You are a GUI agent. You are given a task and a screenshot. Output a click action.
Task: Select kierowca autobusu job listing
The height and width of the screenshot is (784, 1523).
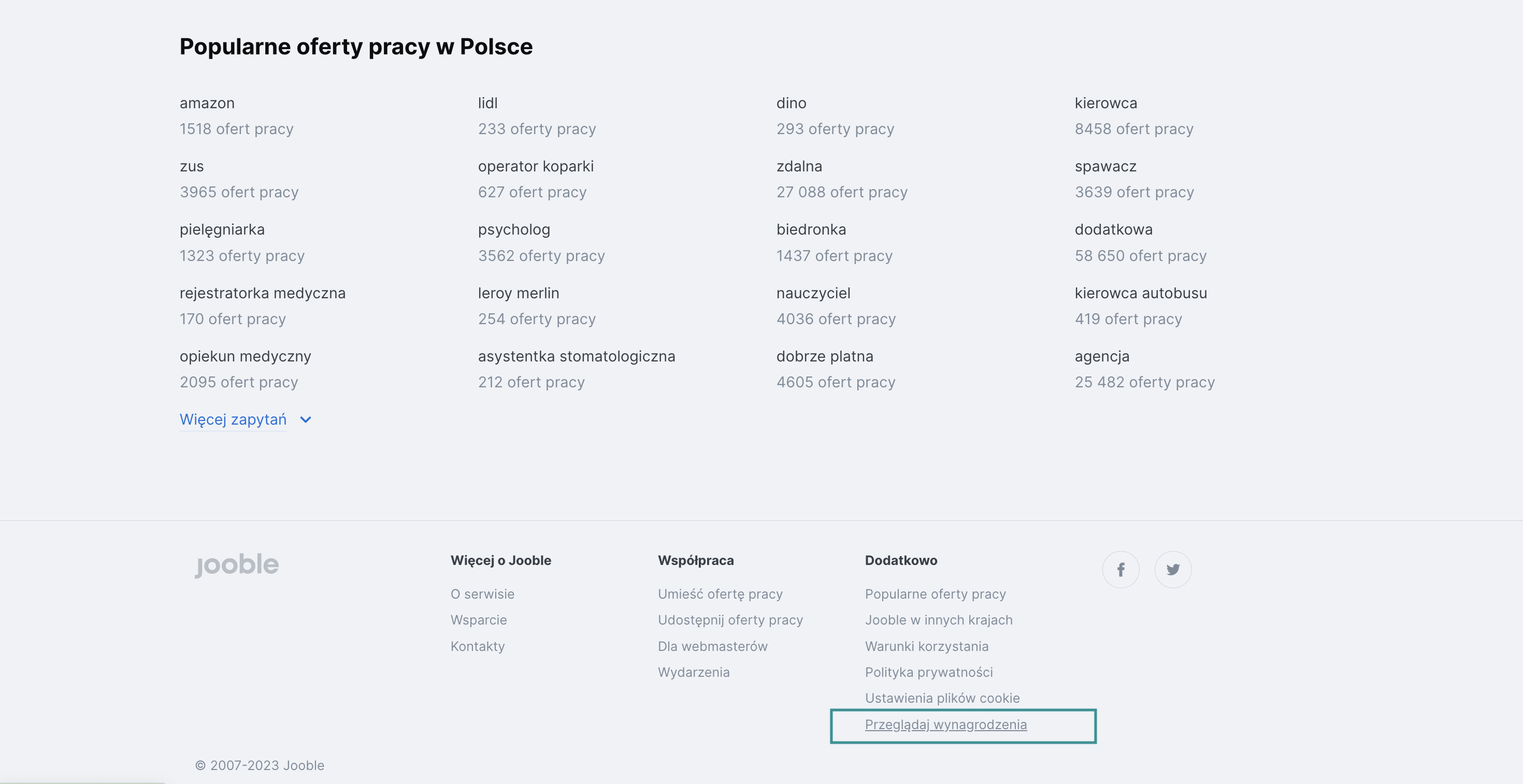click(1141, 293)
